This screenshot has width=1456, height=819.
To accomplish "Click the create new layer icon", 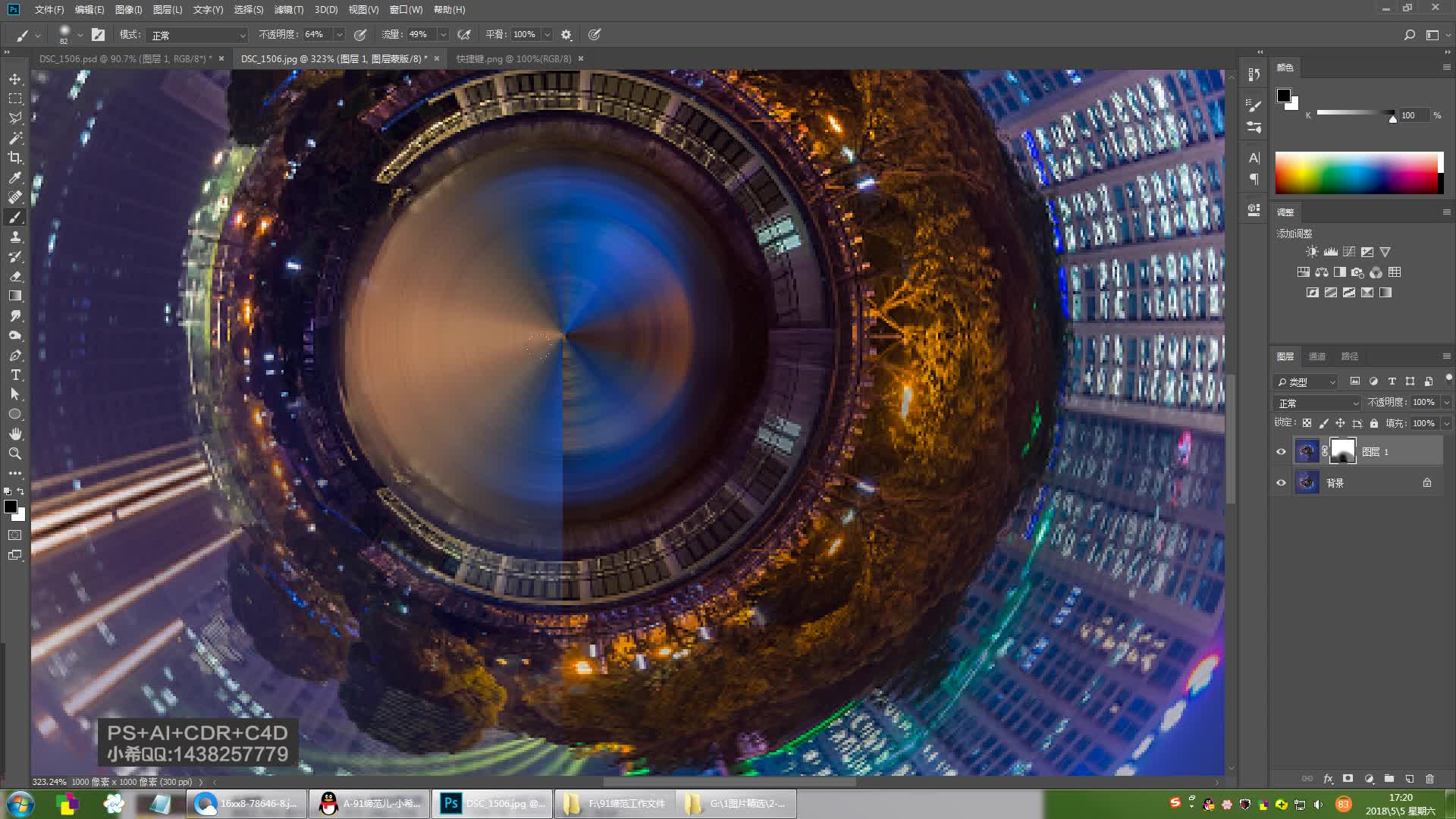I will [x=1410, y=779].
